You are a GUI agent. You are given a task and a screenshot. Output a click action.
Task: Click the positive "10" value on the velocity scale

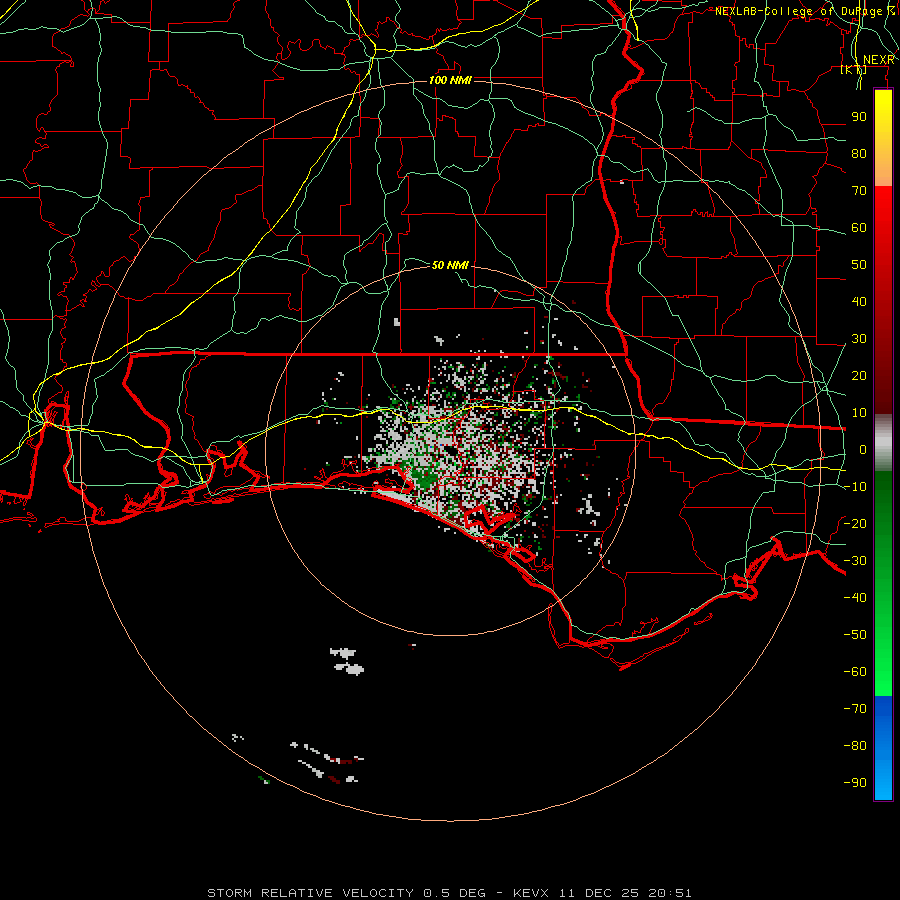click(859, 413)
